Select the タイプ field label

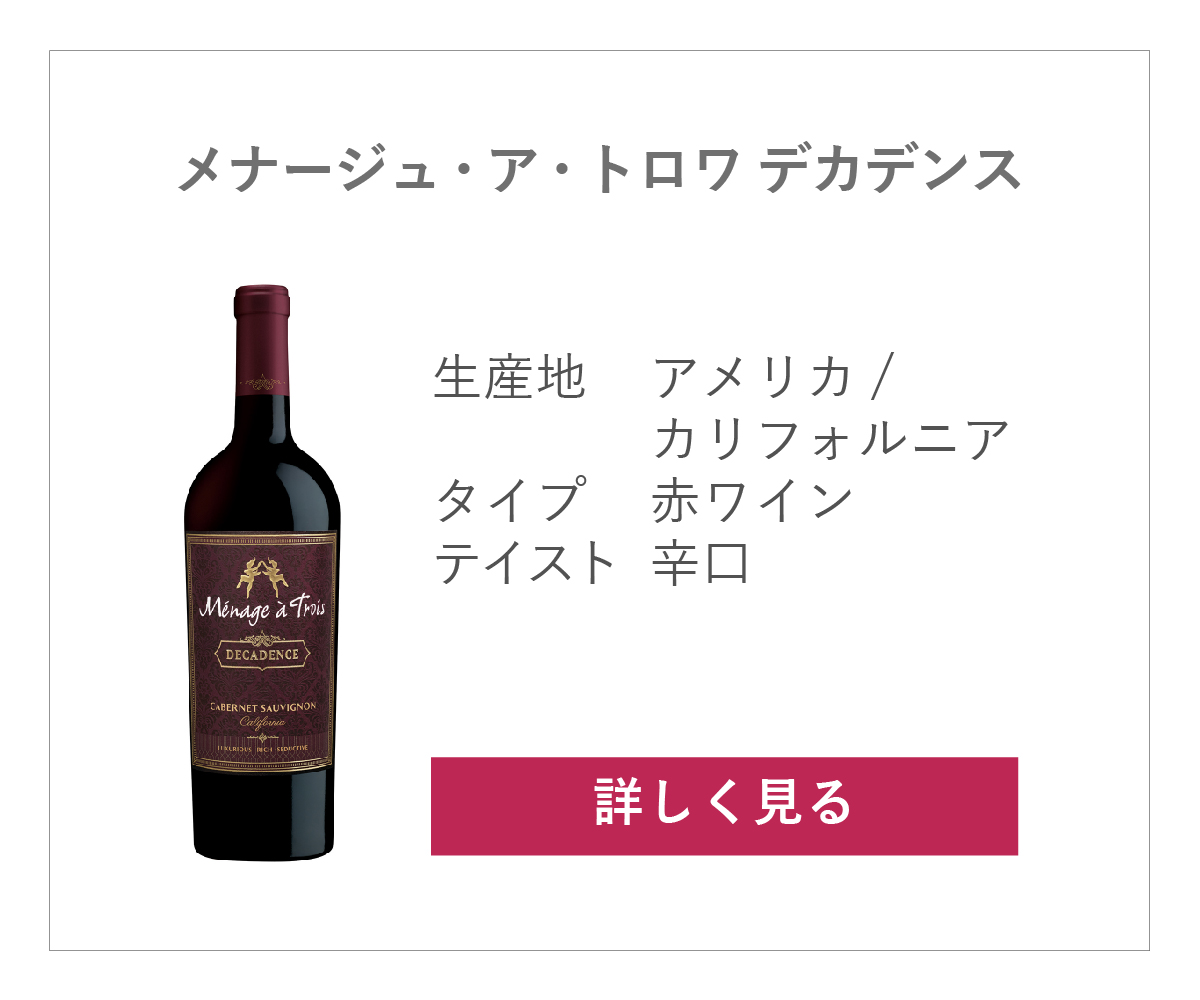[x=509, y=502]
